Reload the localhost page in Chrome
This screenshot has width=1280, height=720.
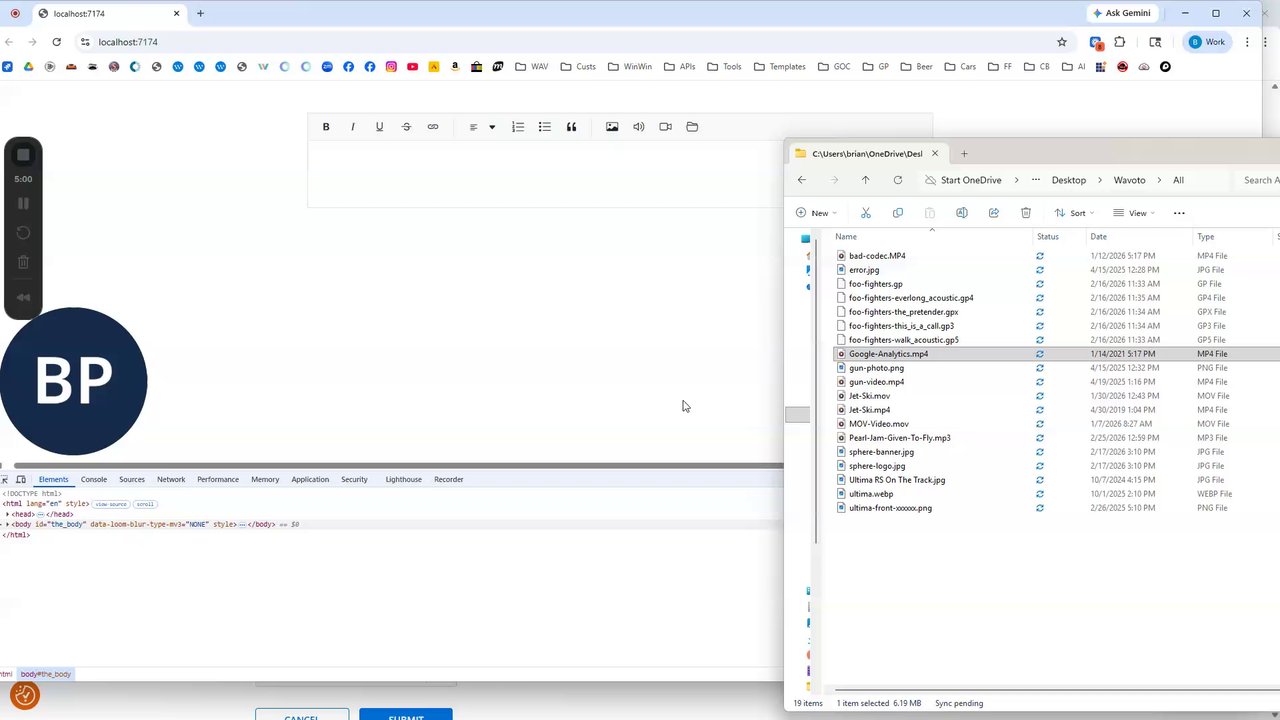pyautogui.click(x=56, y=42)
